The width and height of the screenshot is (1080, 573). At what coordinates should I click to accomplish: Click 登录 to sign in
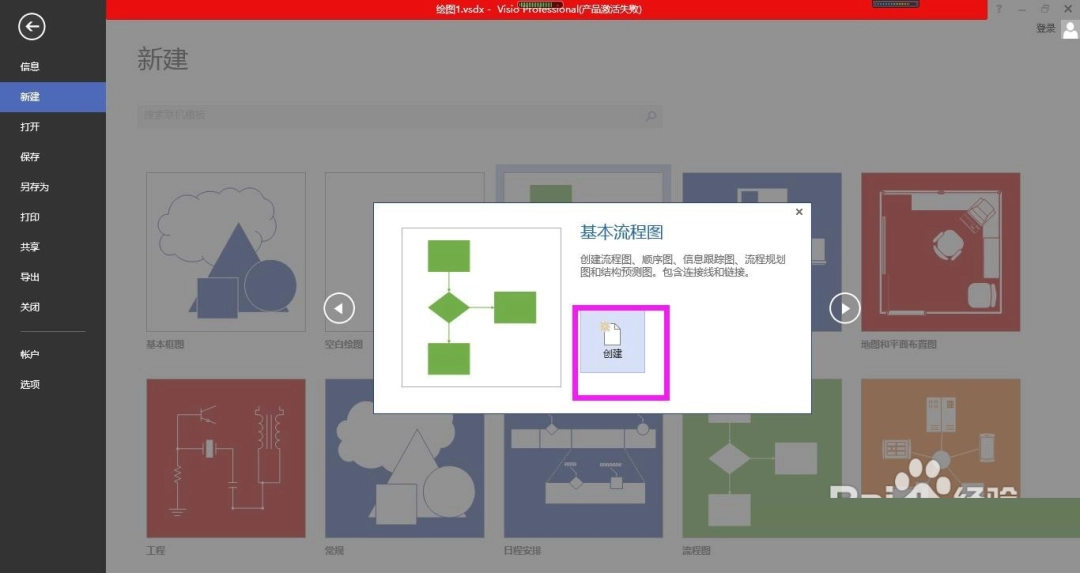coord(1046,28)
